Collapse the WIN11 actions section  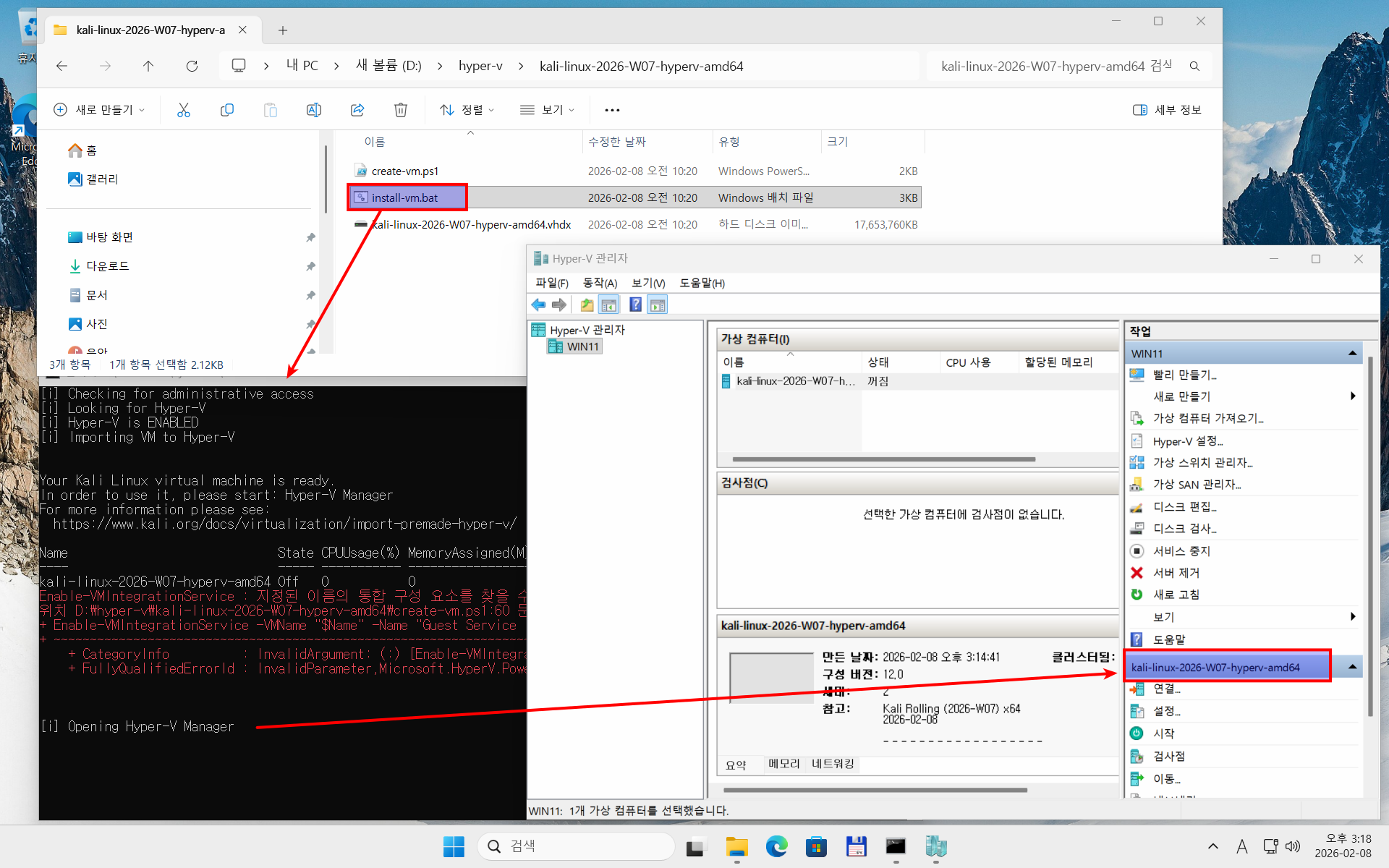[x=1352, y=353]
